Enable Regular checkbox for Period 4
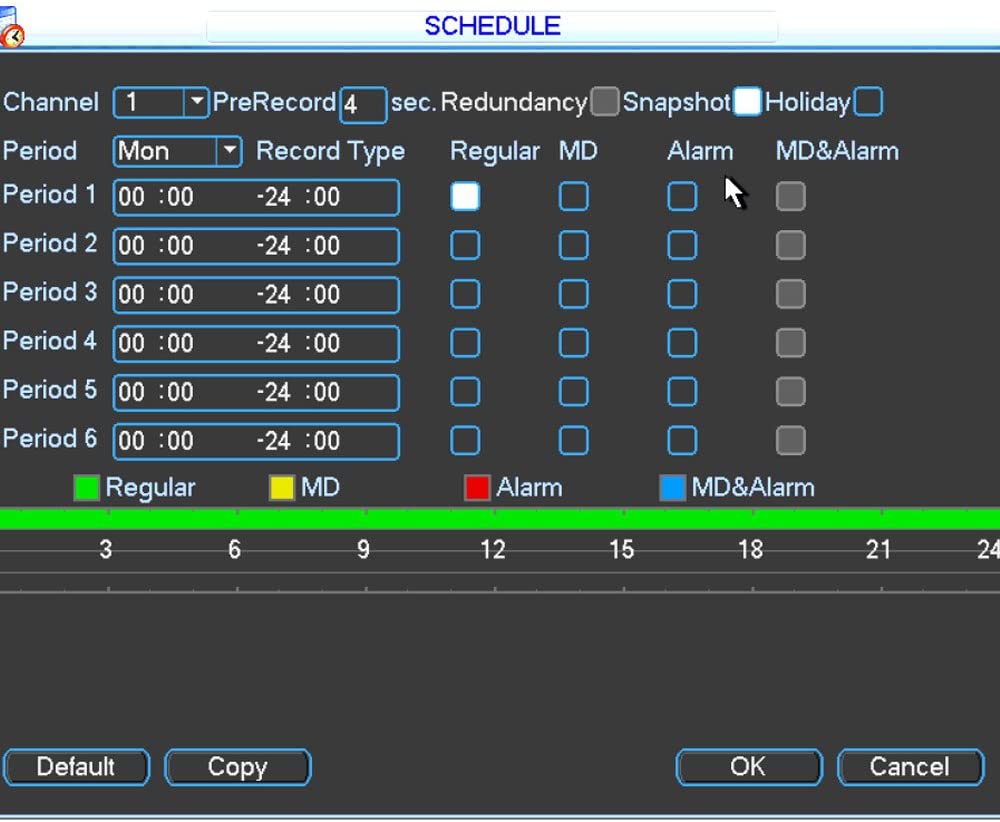Image resolution: width=1000 pixels, height=822 pixels. (x=465, y=343)
